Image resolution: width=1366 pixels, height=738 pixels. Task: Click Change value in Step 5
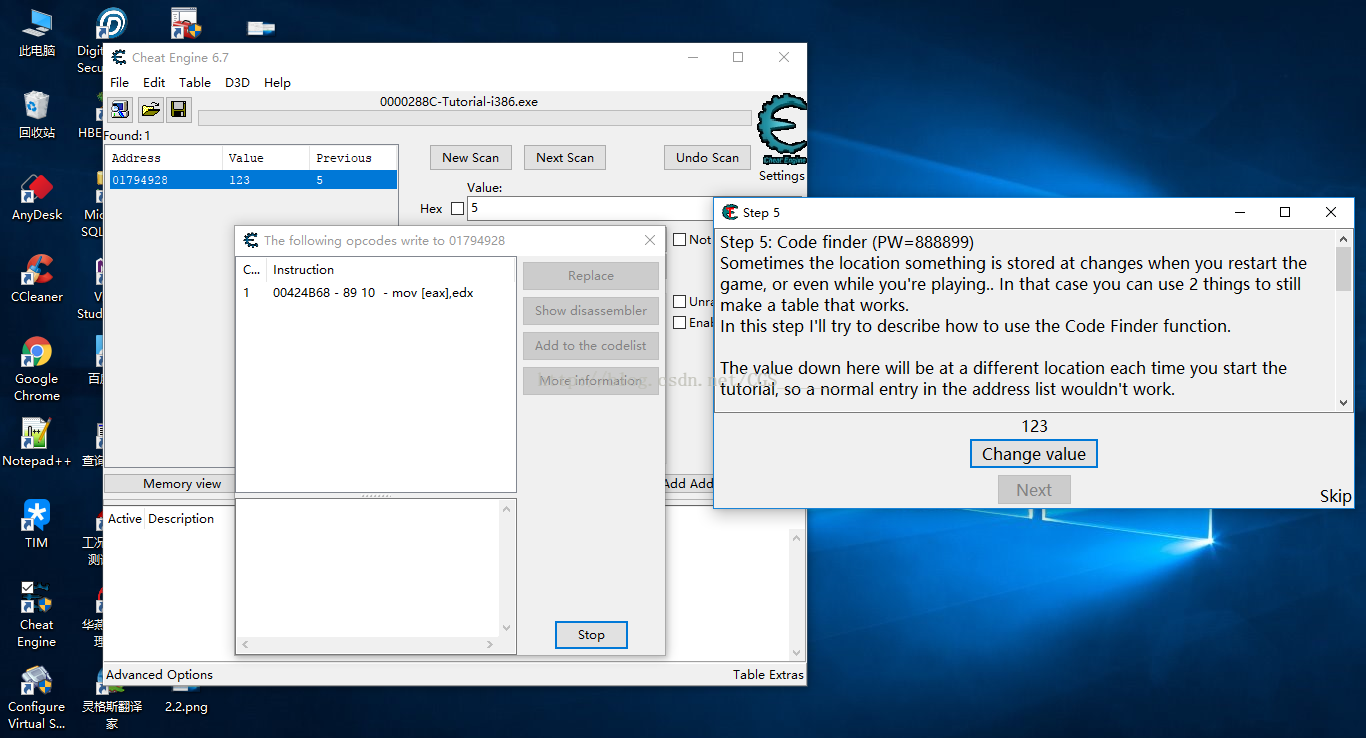click(1034, 454)
